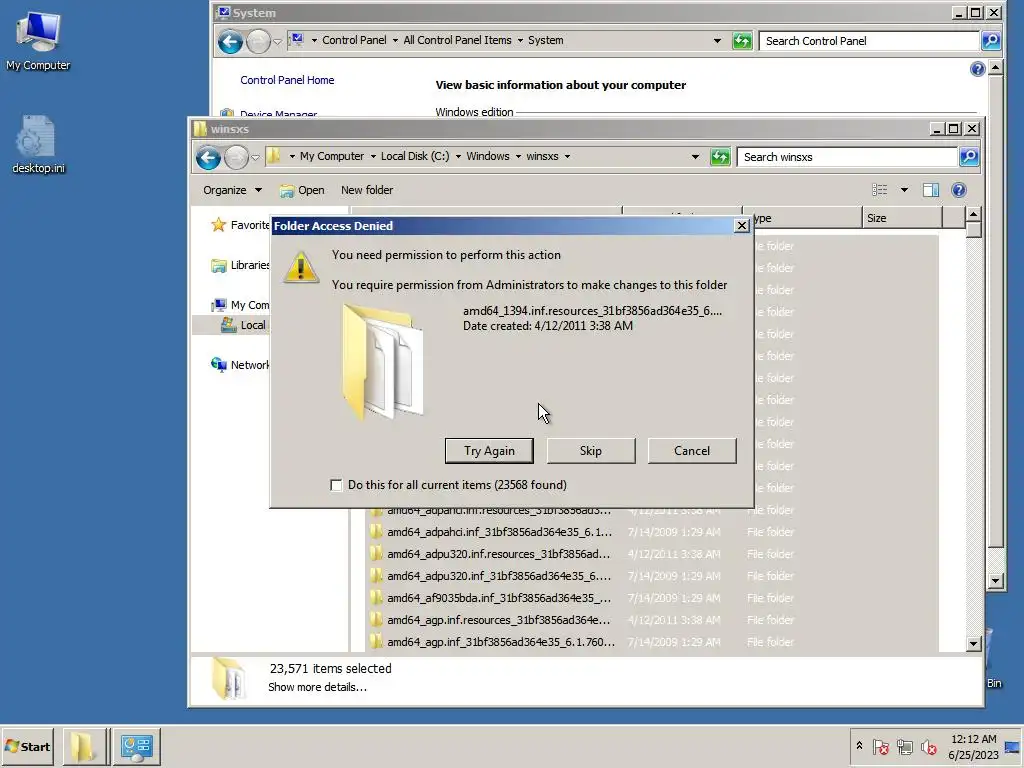Sort by the Type column header
The width and height of the screenshot is (1024, 768).
[x=808, y=218]
